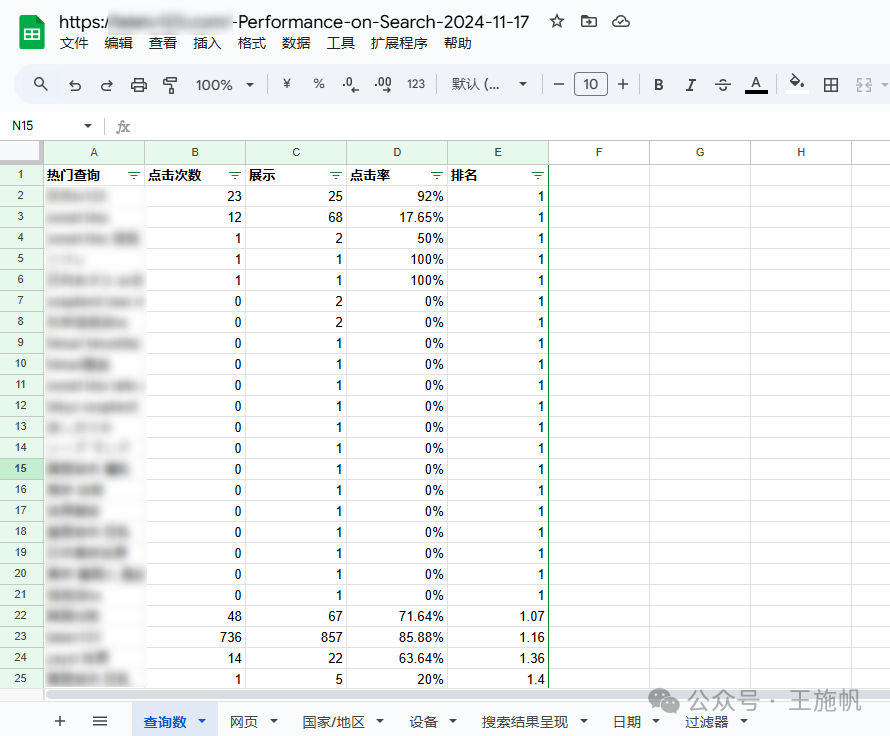Click the select-all corner box
The image size is (890, 736).
[x=21, y=152]
